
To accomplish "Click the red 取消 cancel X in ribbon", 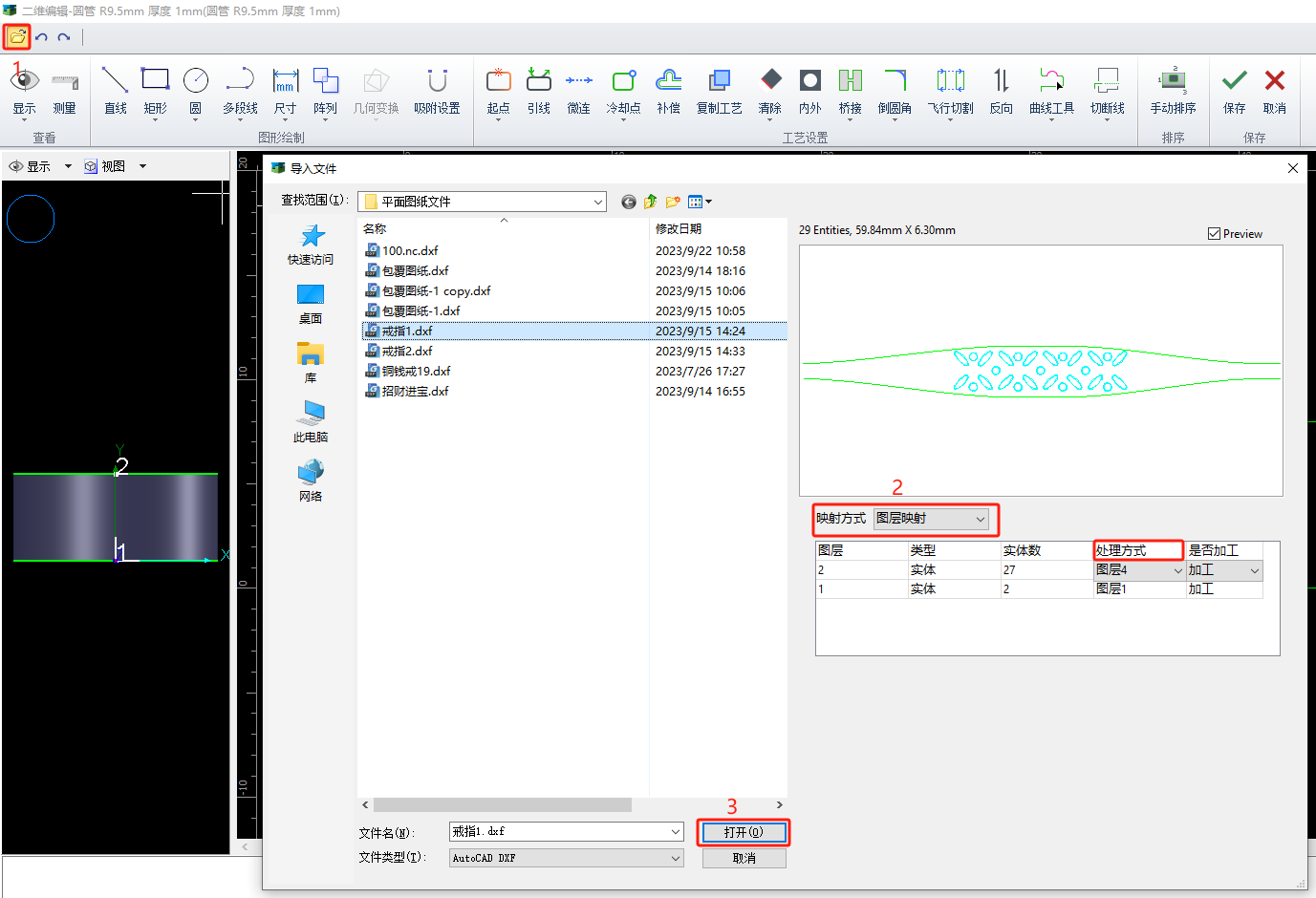I will pyautogui.click(x=1275, y=93).
